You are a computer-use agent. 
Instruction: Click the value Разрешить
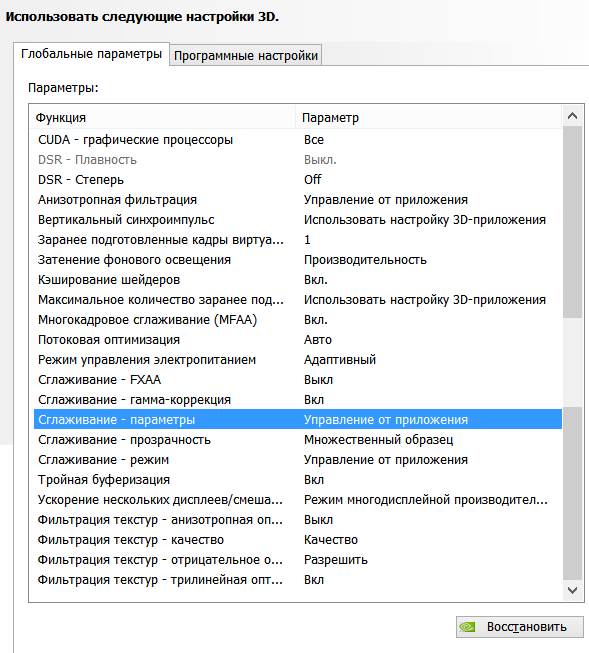pos(335,559)
